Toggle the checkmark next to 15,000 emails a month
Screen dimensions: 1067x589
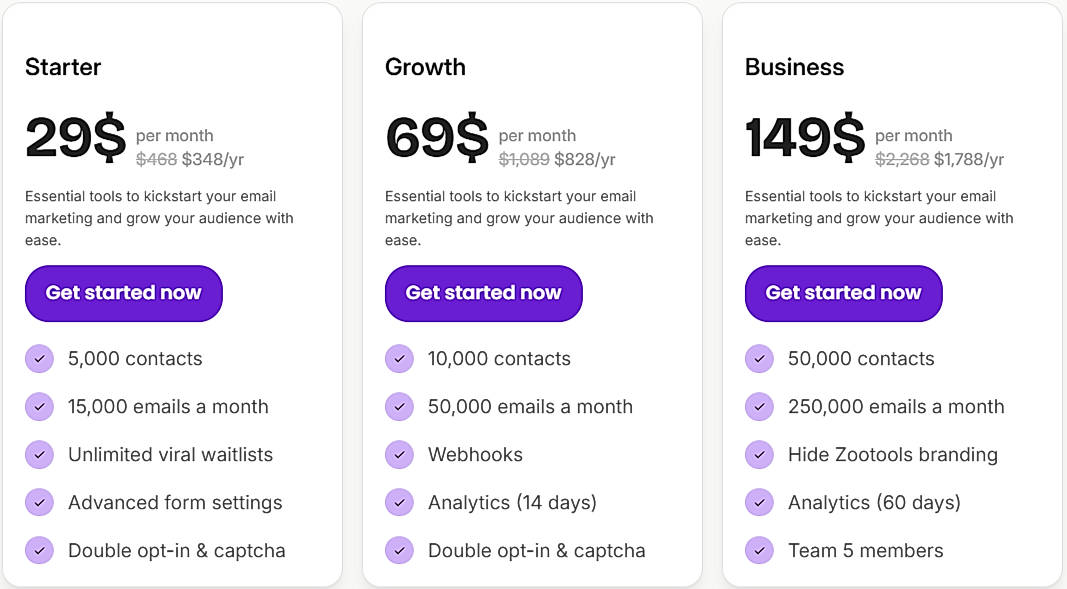click(x=39, y=406)
